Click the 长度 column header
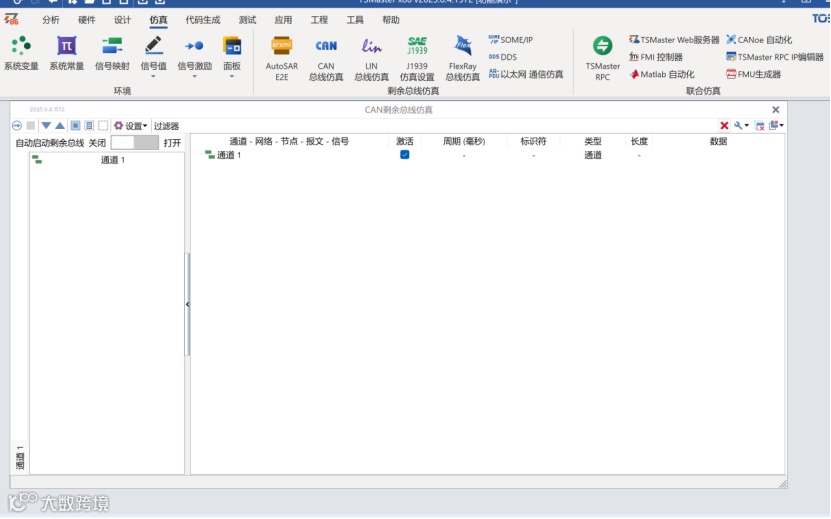 (x=639, y=141)
